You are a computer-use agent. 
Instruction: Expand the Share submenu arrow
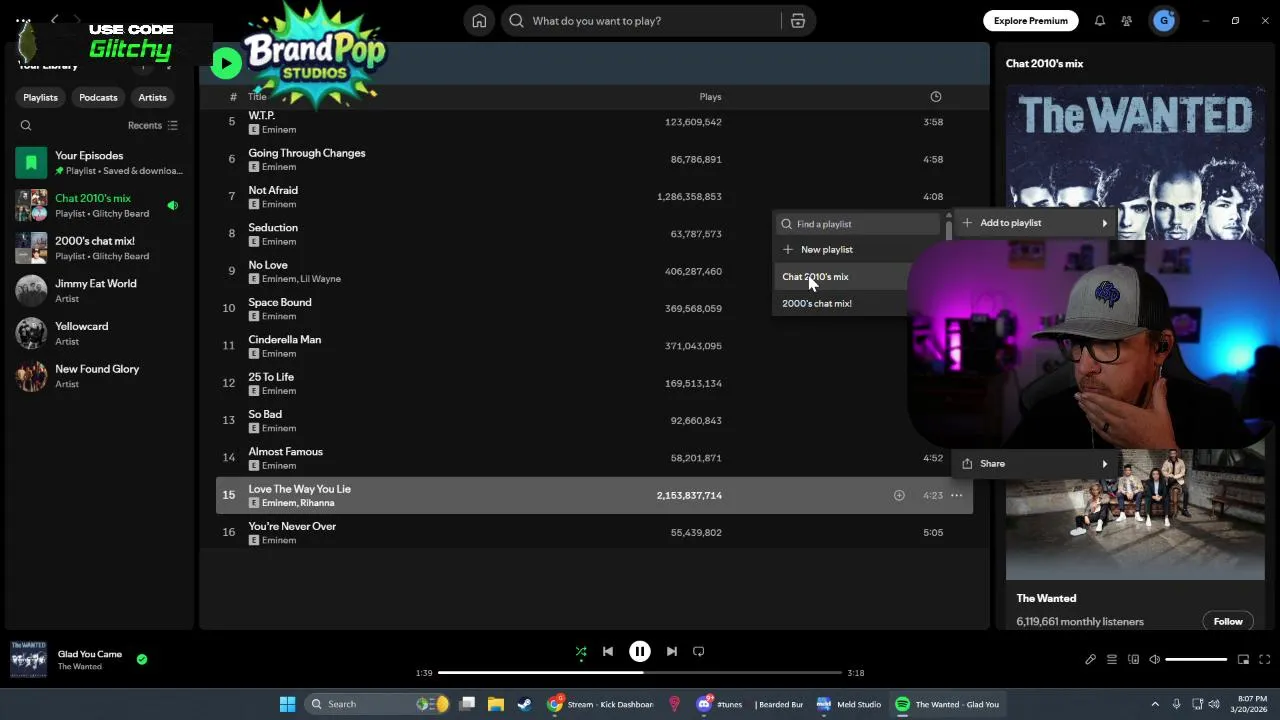(x=1105, y=464)
